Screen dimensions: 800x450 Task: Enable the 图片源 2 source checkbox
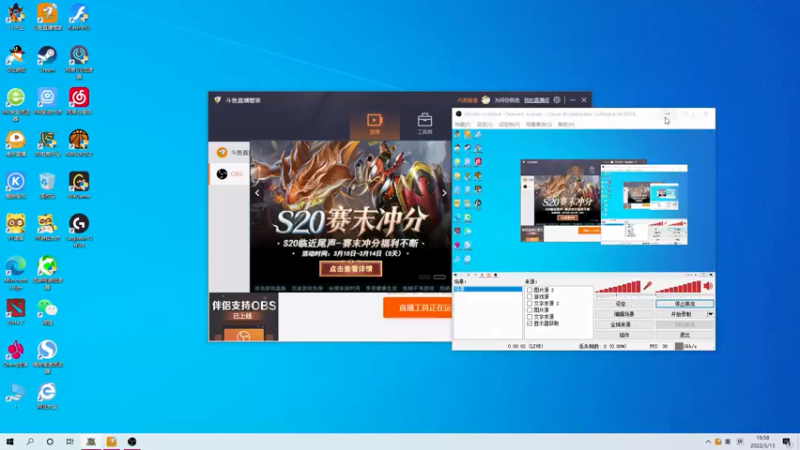click(x=530, y=290)
